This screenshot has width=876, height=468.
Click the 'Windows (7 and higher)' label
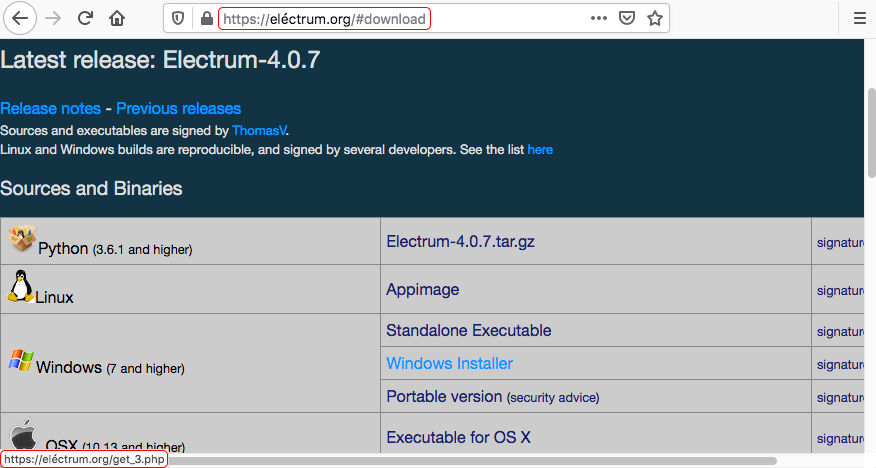pos(110,367)
